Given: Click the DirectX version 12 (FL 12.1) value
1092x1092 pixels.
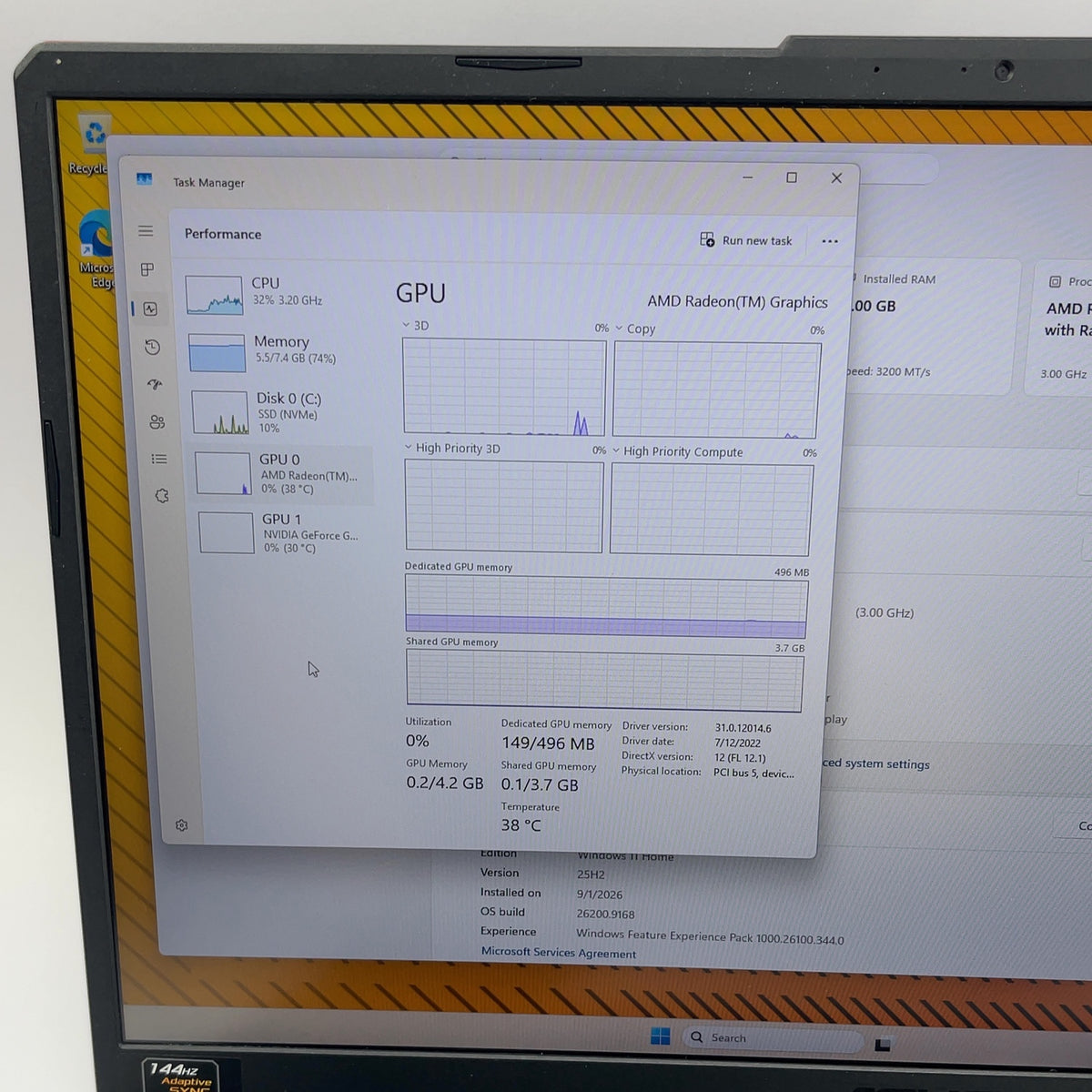Looking at the screenshot, I should pyautogui.click(x=740, y=758).
